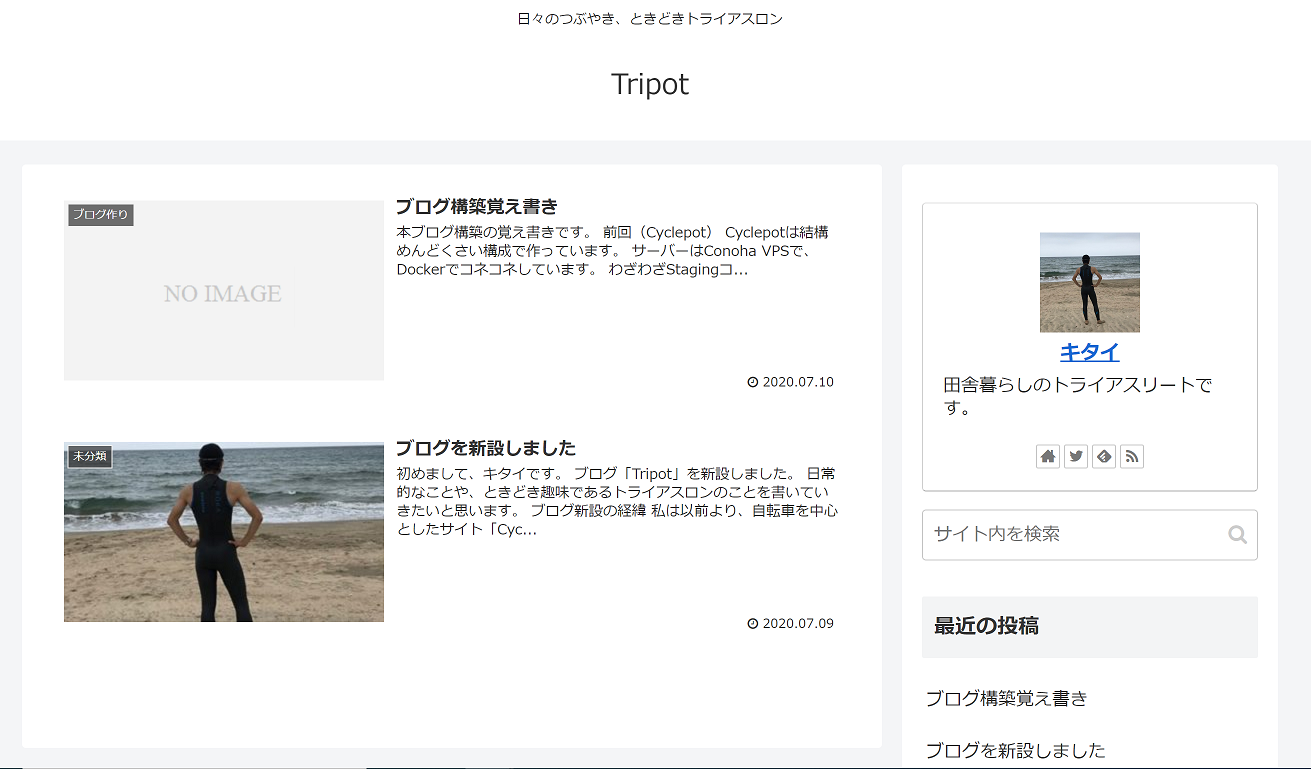Click the キタイ profile name link
The height and width of the screenshot is (769, 1311).
[1090, 352]
